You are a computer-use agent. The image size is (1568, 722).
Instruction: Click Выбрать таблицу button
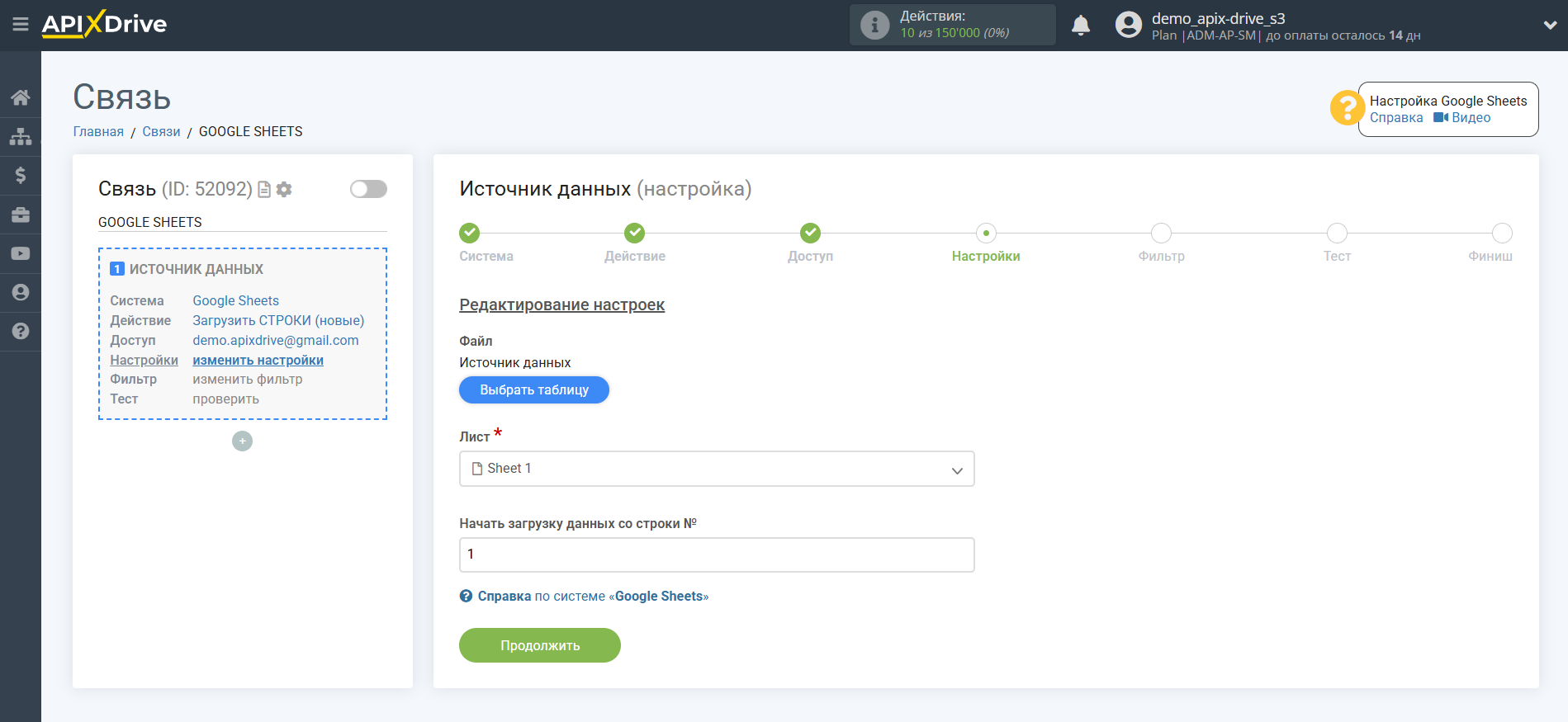[x=534, y=389]
